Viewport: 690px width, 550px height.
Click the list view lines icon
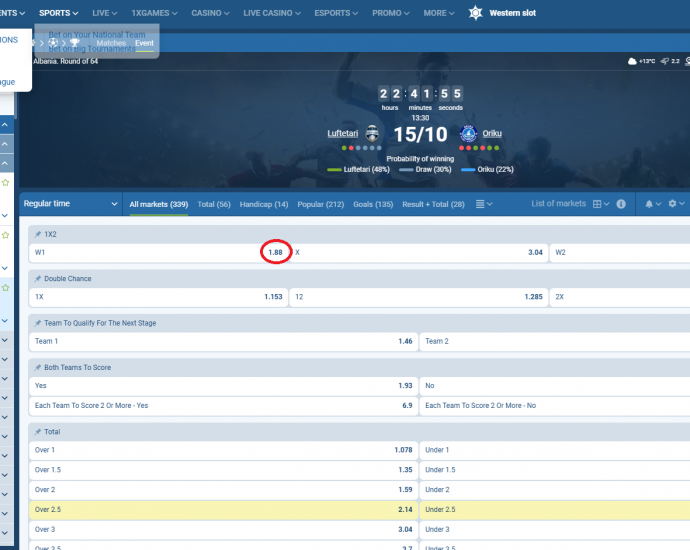click(x=480, y=204)
